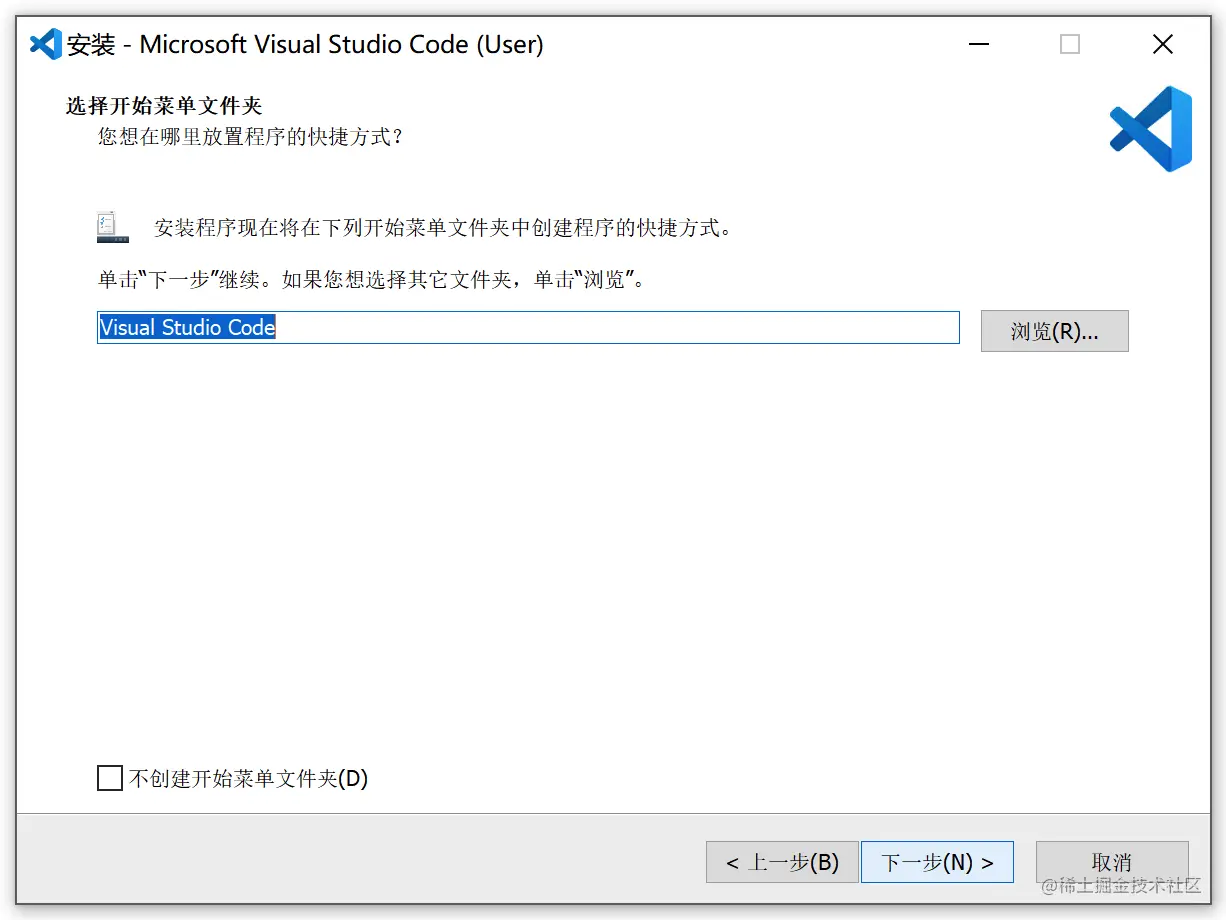Go back with the 上一步(B) button

pos(782,862)
